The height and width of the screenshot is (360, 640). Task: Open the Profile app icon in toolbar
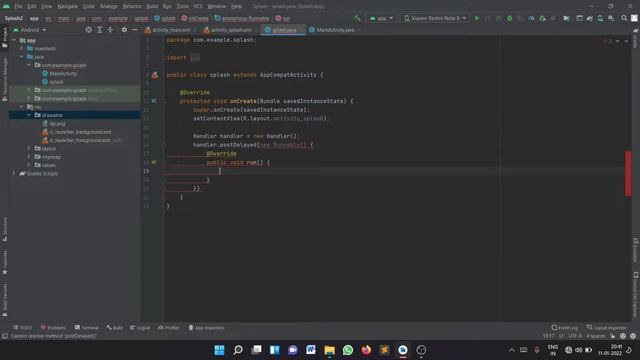(531, 18)
